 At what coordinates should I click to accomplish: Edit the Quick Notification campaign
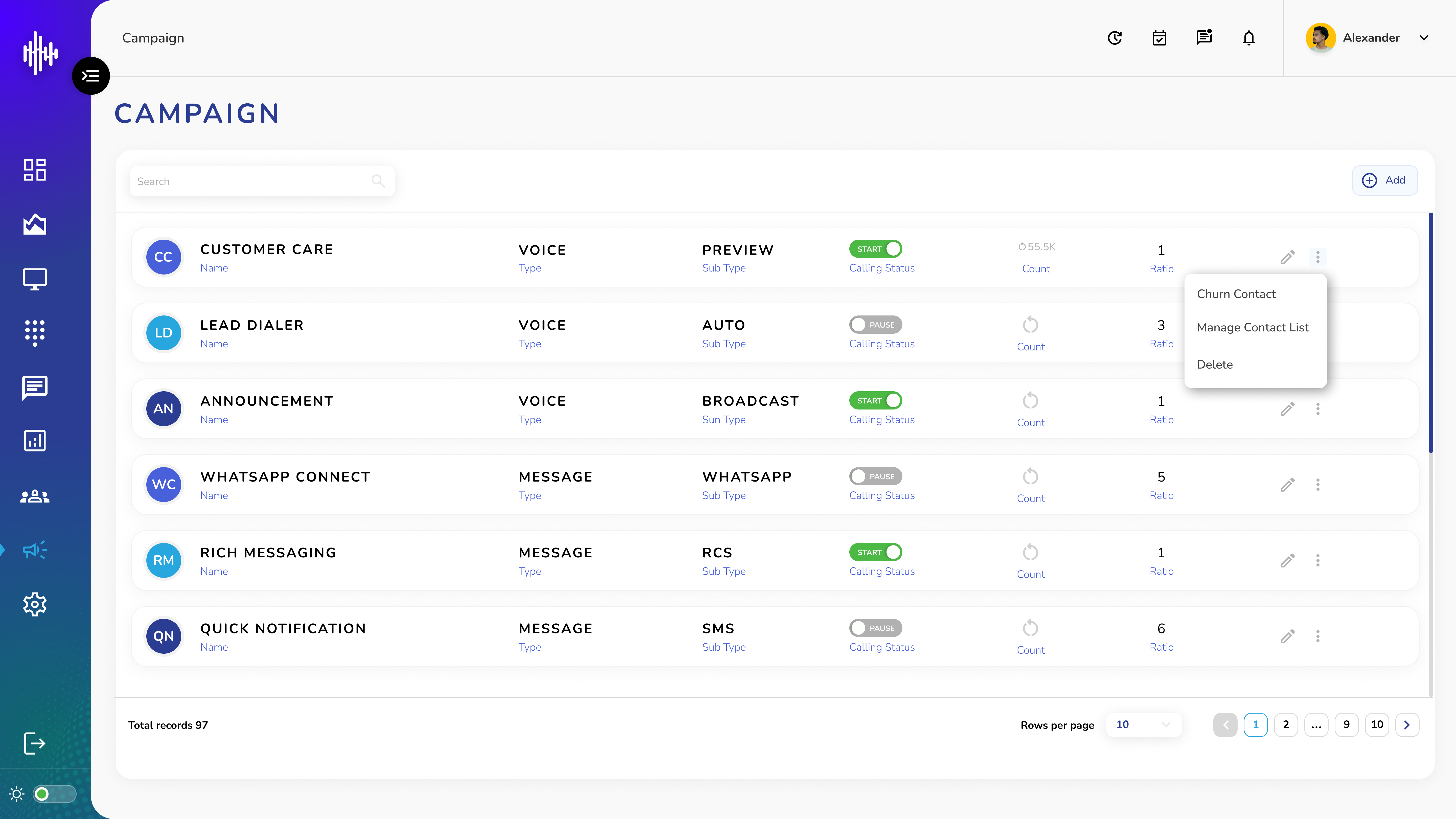point(1288,636)
